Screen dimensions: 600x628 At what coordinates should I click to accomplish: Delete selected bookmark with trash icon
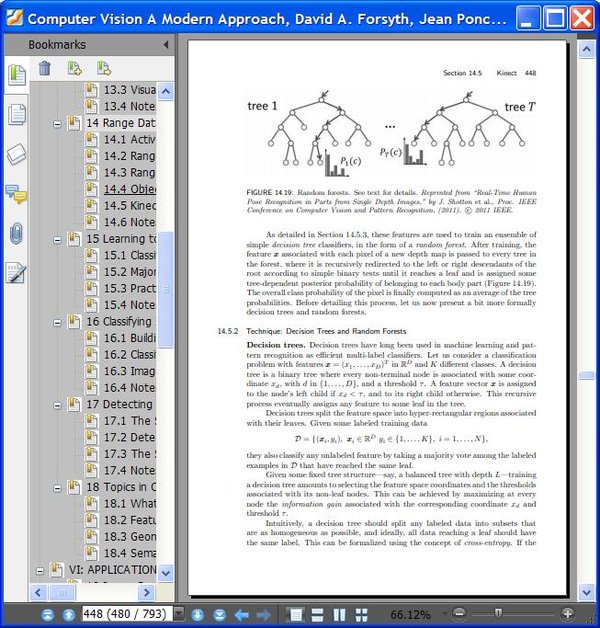(x=44, y=68)
